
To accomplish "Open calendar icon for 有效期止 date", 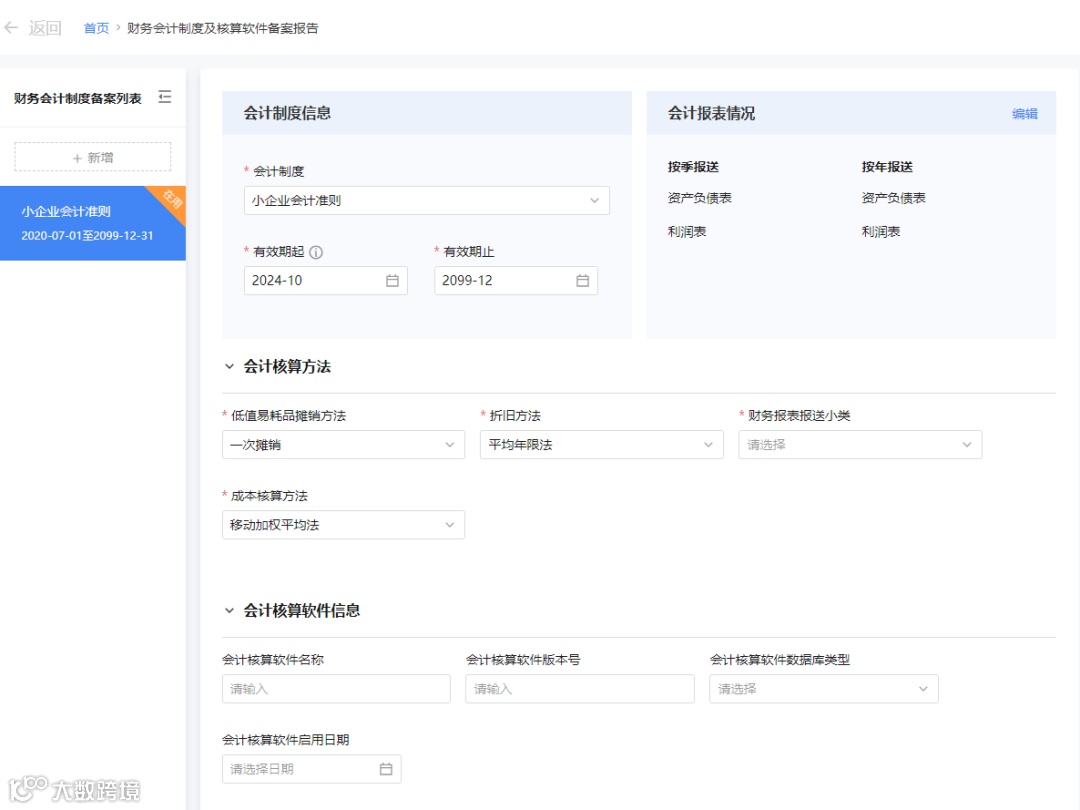I will point(582,280).
